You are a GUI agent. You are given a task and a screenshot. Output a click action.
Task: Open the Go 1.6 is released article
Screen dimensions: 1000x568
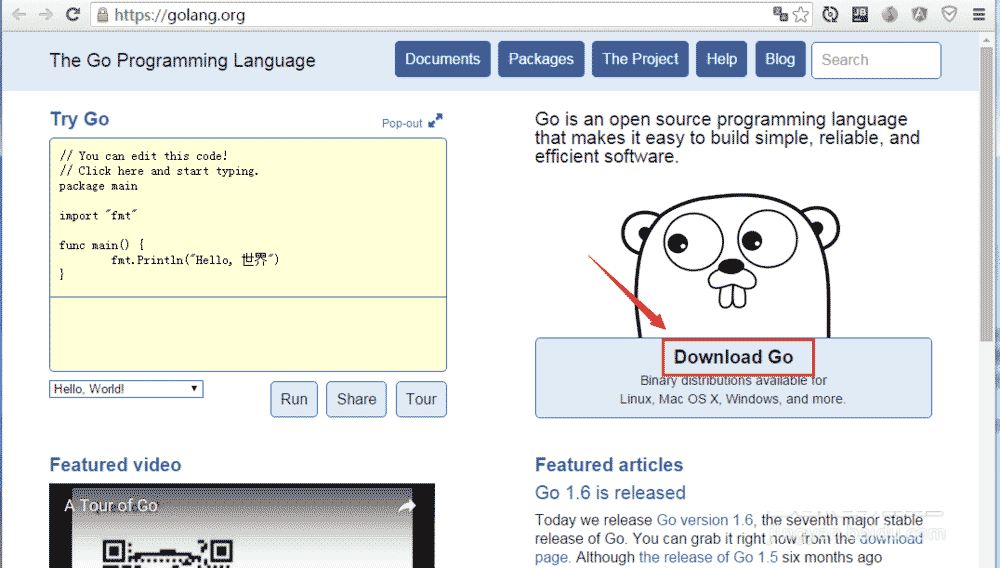(610, 493)
